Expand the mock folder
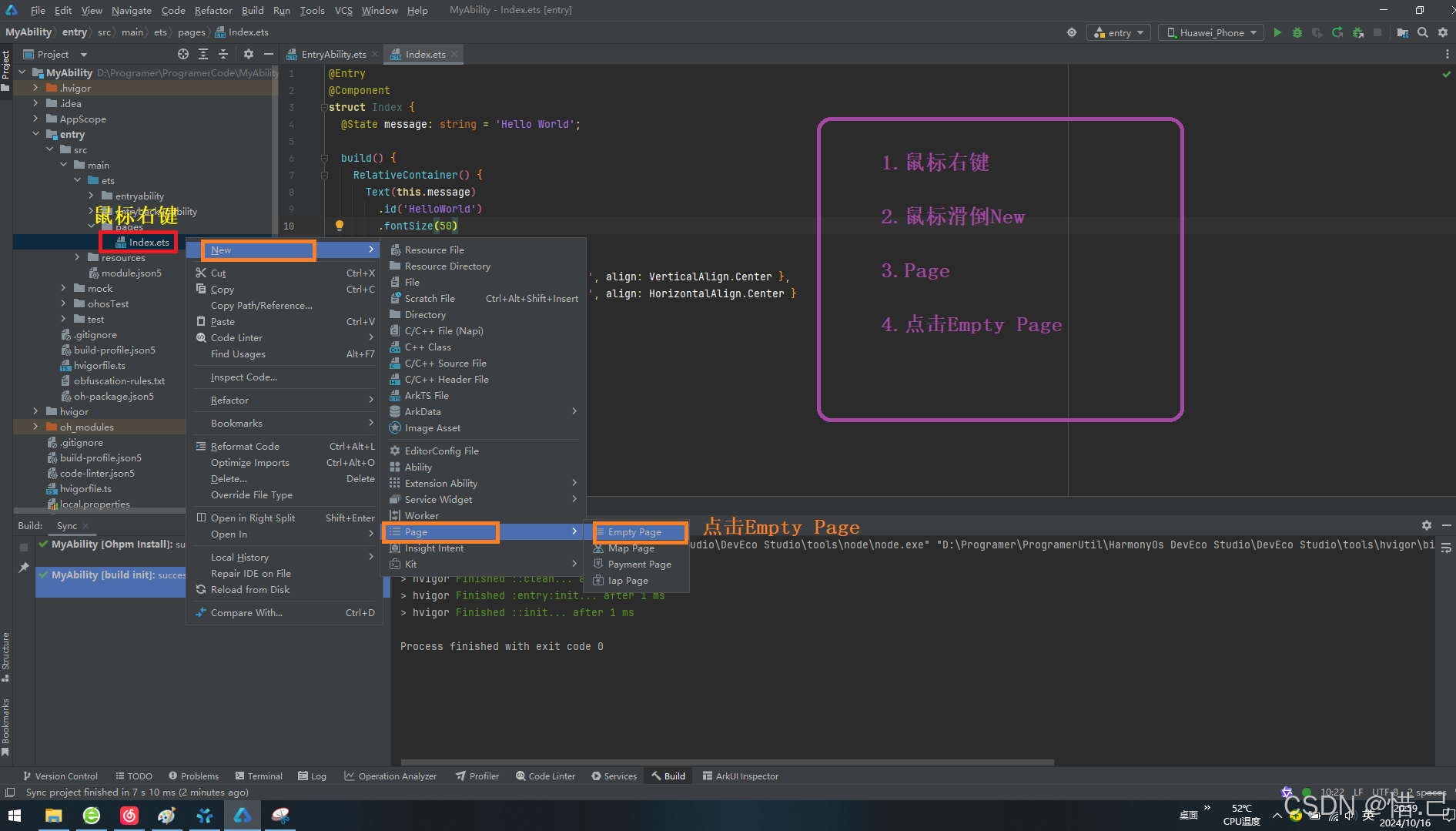Screen dimensions: 1456x831 [63, 288]
